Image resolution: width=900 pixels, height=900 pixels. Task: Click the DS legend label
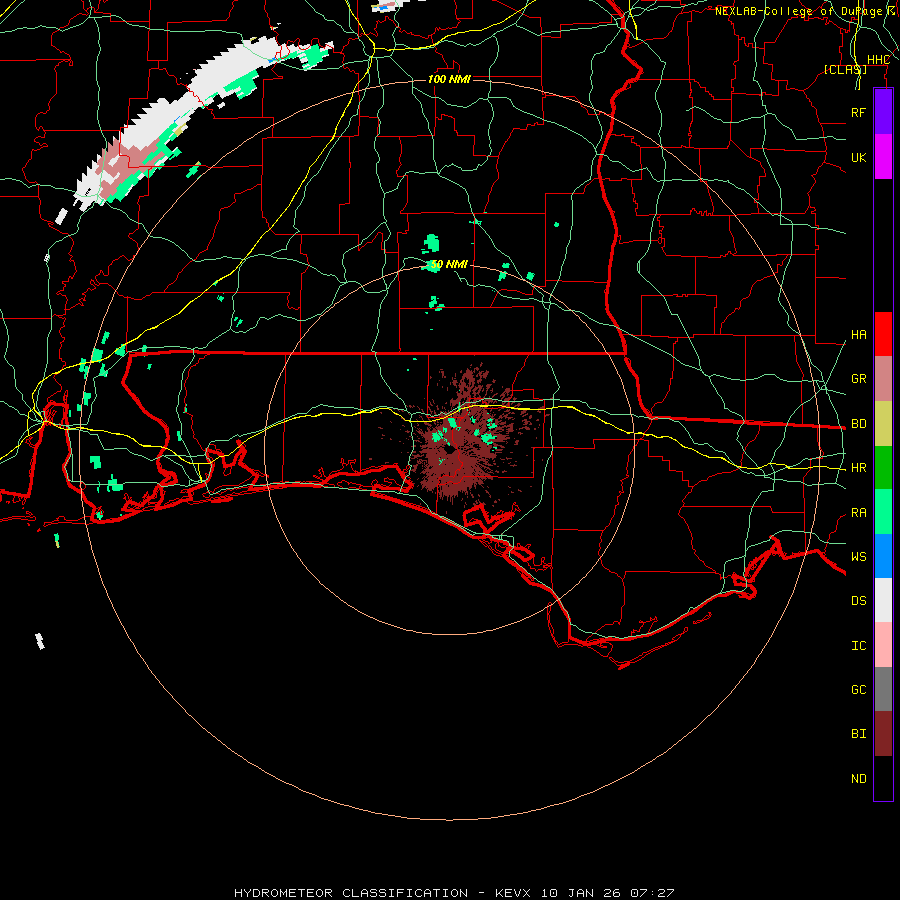coord(859,601)
